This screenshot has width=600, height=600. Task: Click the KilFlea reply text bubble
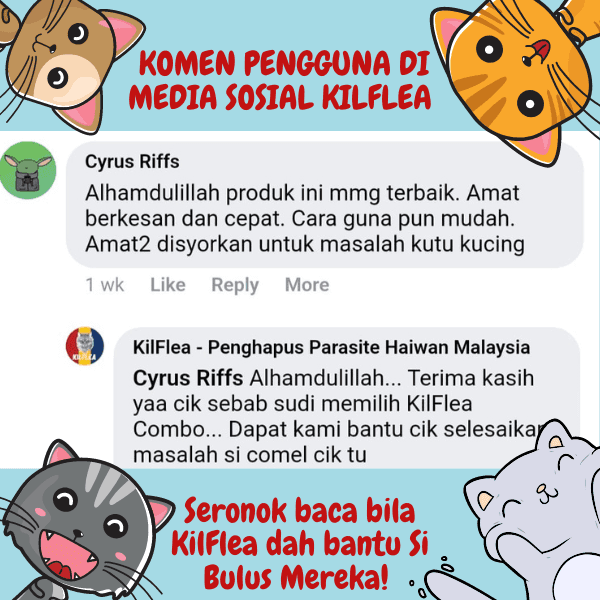[x=347, y=398]
